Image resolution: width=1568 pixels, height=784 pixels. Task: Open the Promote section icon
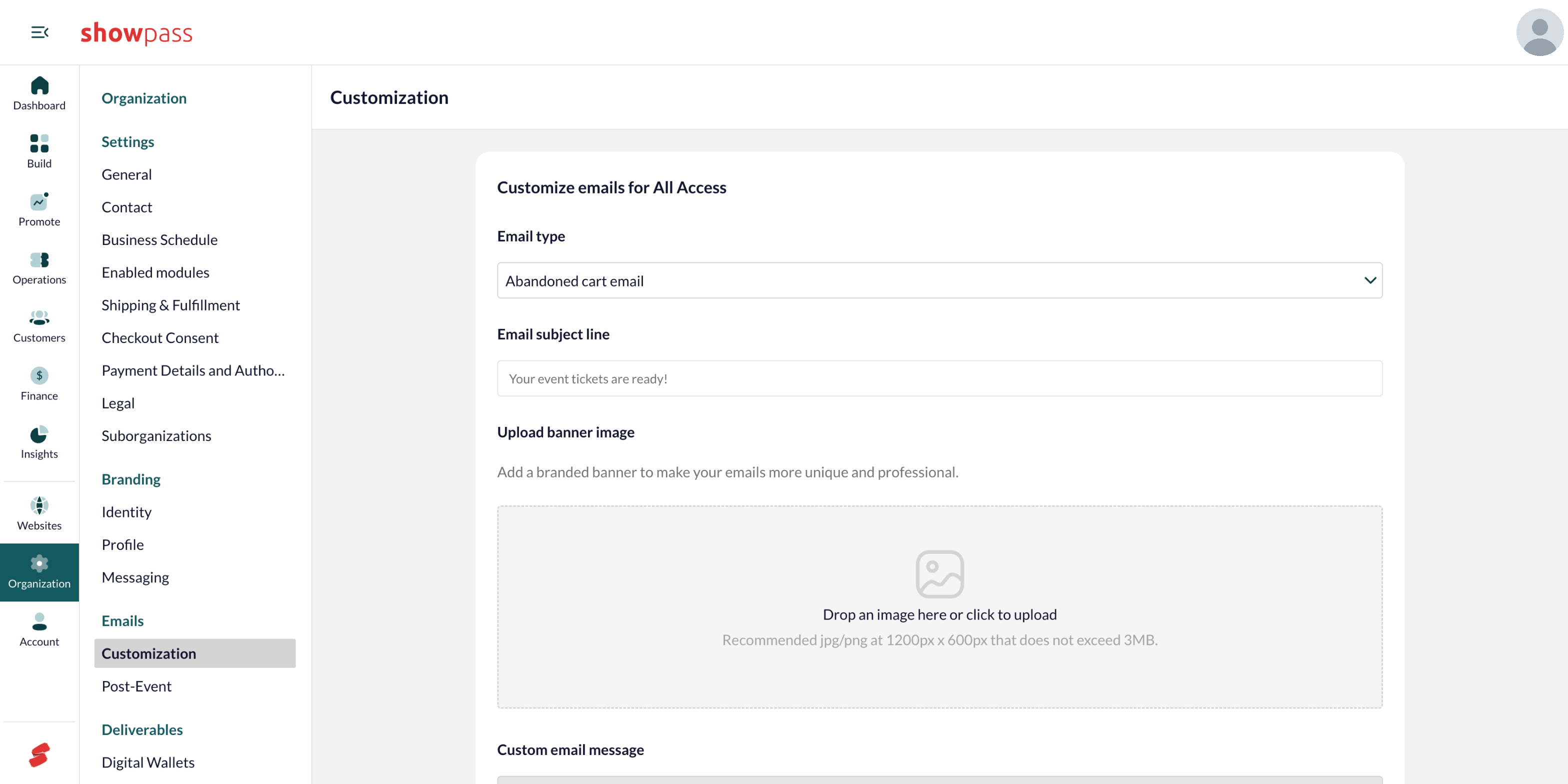tap(39, 201)
